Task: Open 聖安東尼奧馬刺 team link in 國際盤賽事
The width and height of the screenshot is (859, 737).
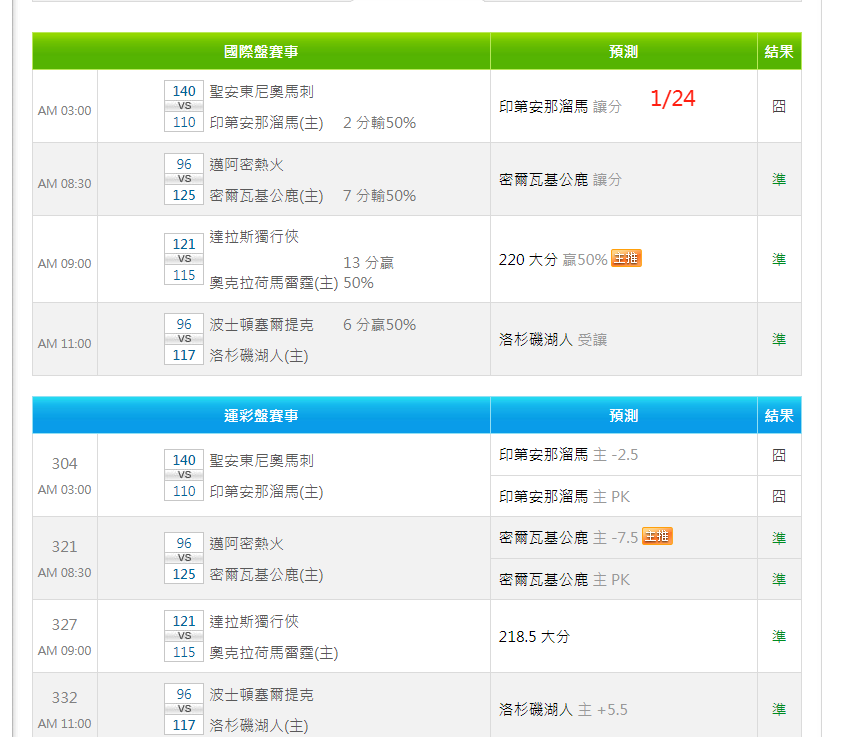Action: [261, 92]
